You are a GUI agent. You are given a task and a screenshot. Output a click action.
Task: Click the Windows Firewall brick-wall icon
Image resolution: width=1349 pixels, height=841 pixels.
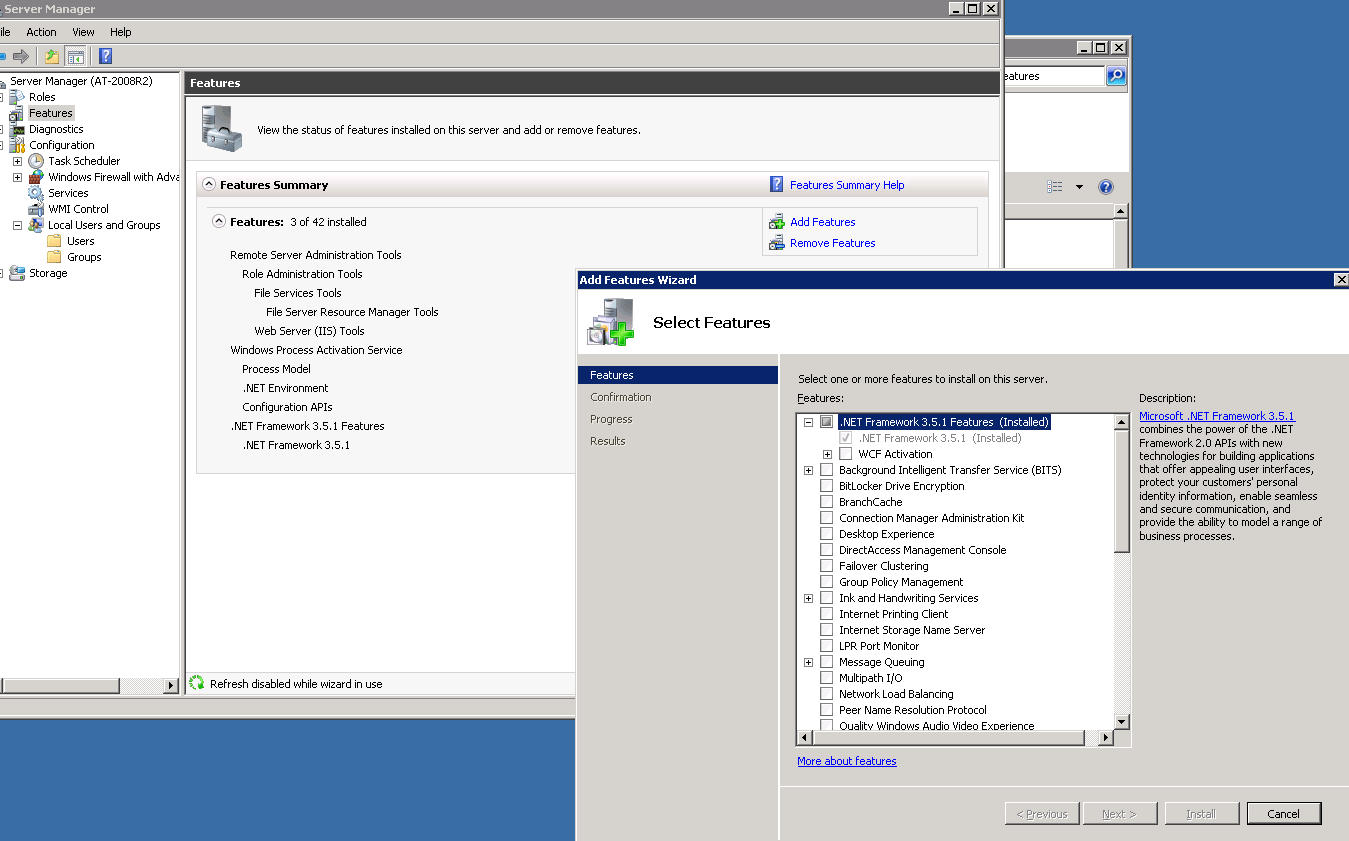click(x=36, y=177)
